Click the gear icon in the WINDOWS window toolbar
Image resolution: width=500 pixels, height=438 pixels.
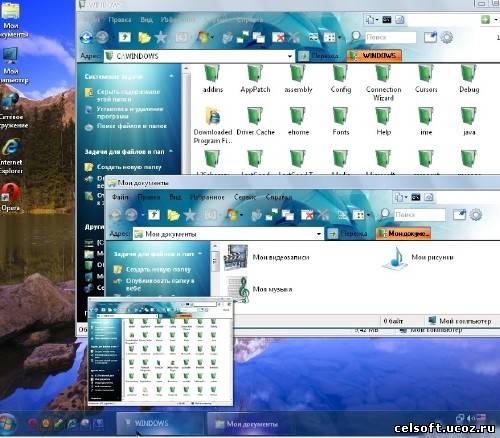pos(447,37)
